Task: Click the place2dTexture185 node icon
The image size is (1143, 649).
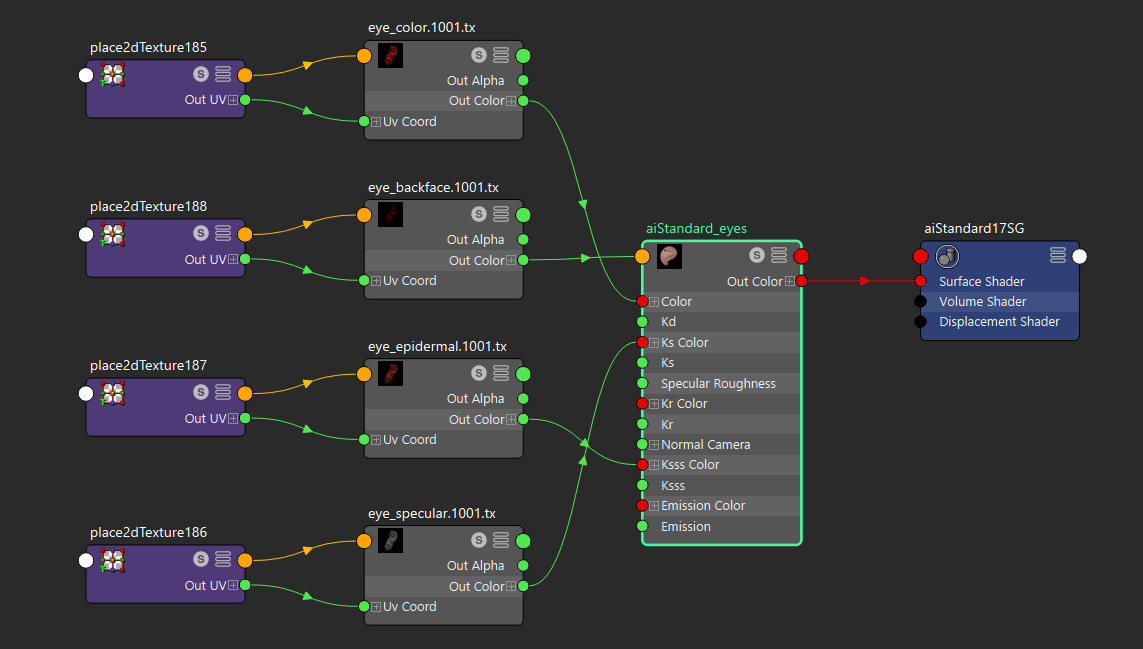Action: [x=113, y=74]
